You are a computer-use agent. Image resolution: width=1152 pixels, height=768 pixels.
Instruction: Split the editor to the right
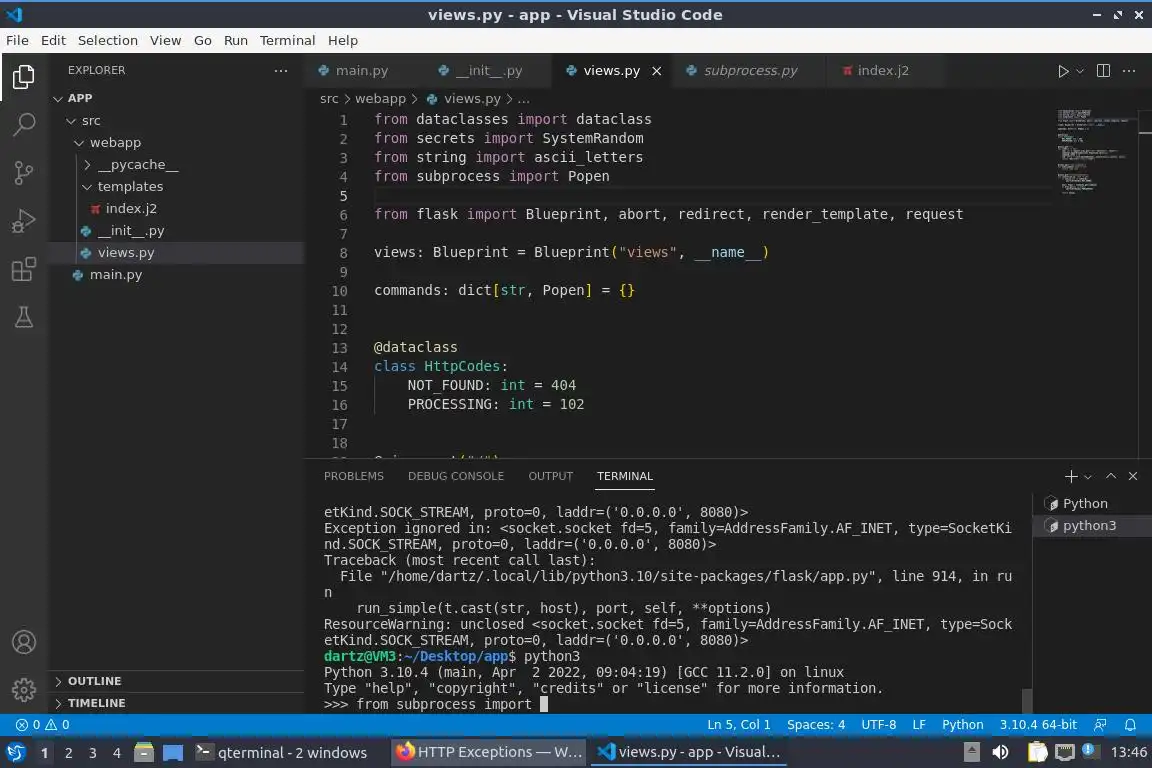coord(1103,71)
